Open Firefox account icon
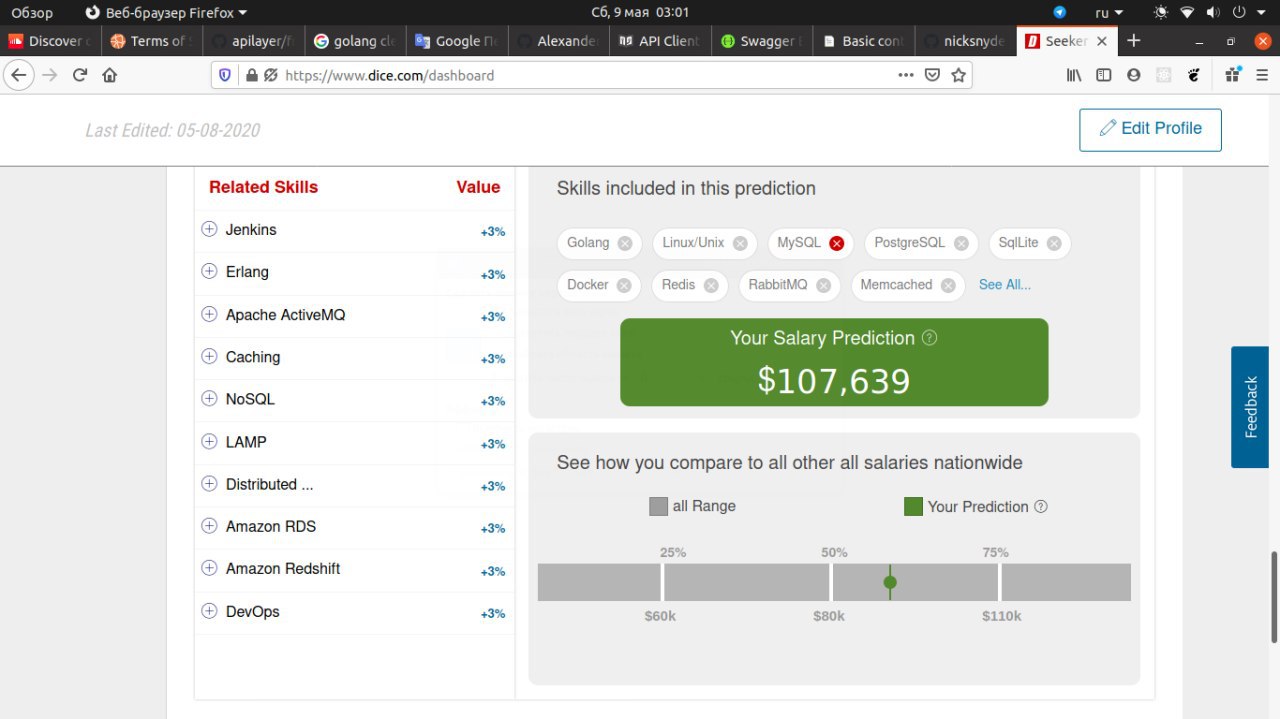This screenshot has width=1280, height=719. (1133, 75)
